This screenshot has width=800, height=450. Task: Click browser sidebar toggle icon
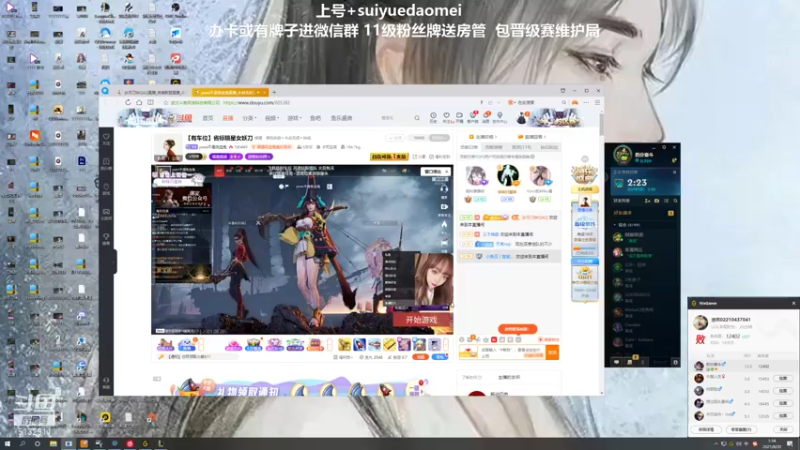coord(150,103)
